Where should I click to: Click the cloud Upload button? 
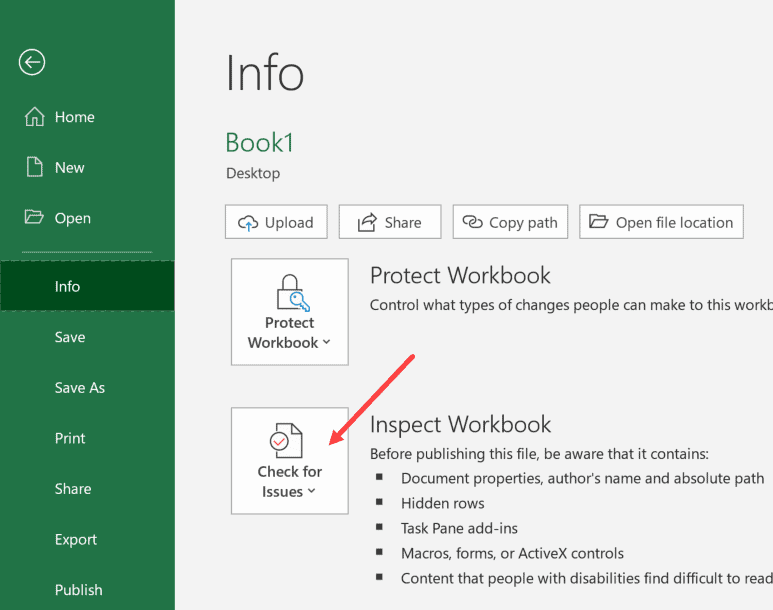coord(276,222)
